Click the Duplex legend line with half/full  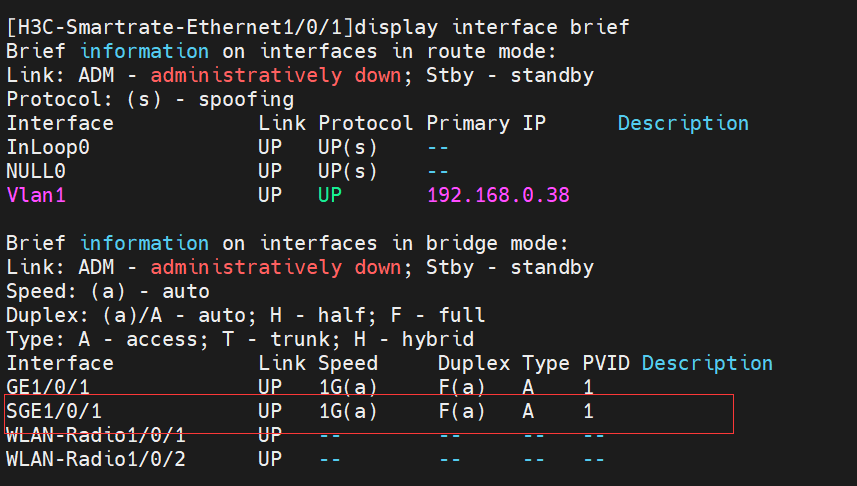(246, 315)
